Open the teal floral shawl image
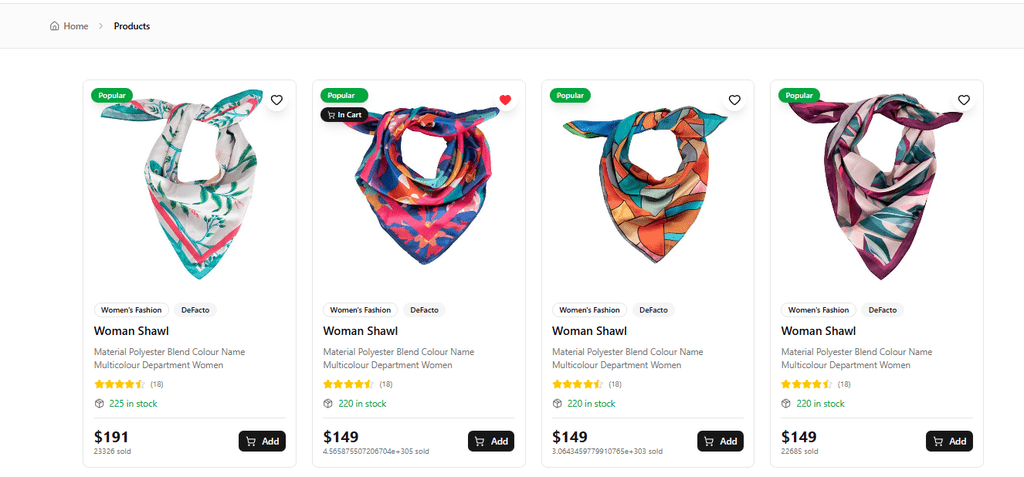This screenshot has height=477, width=1024. tap(190, 185)
